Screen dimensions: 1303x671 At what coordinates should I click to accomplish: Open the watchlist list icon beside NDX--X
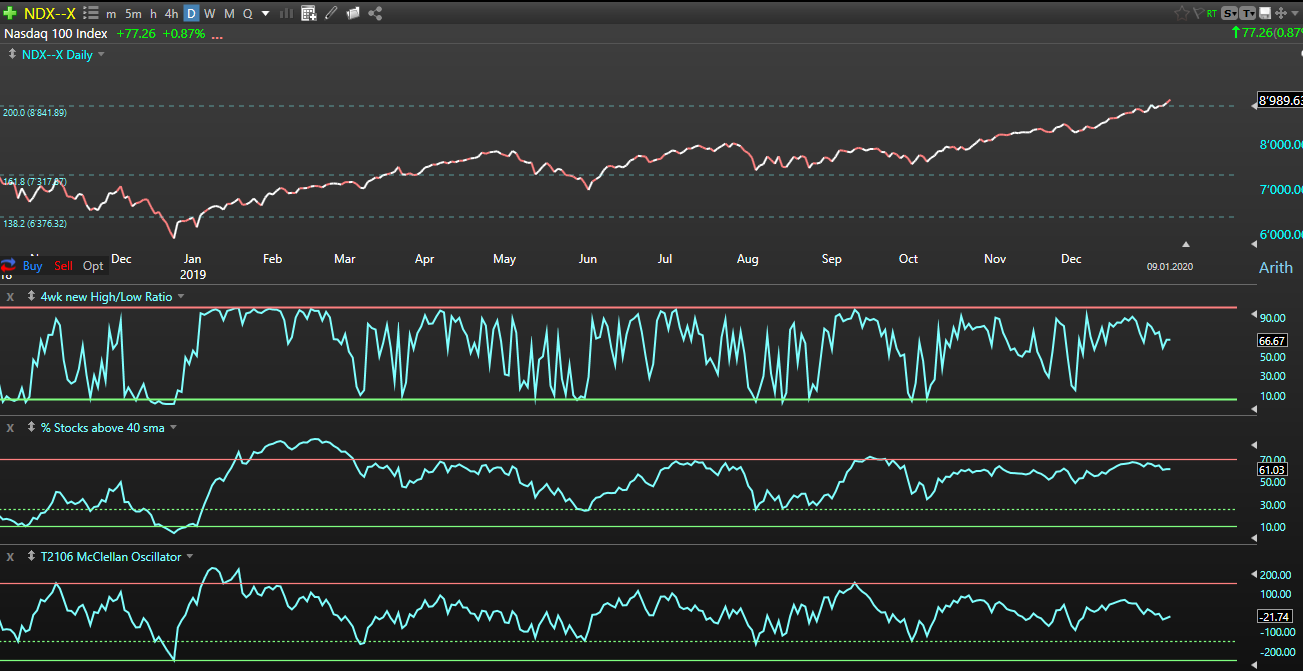coord(90,13)
